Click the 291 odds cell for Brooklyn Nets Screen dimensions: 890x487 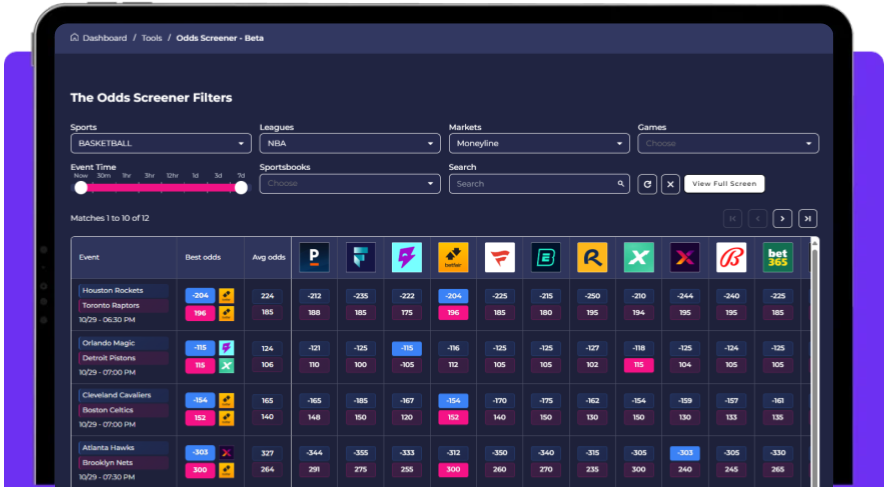[x=314, y=469]
